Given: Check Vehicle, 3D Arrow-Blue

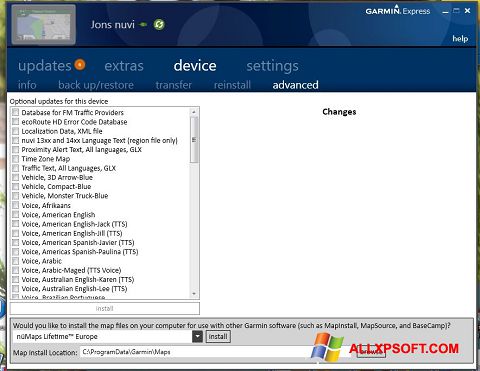Looking at the screenshot, I should (x=16, y=177).
